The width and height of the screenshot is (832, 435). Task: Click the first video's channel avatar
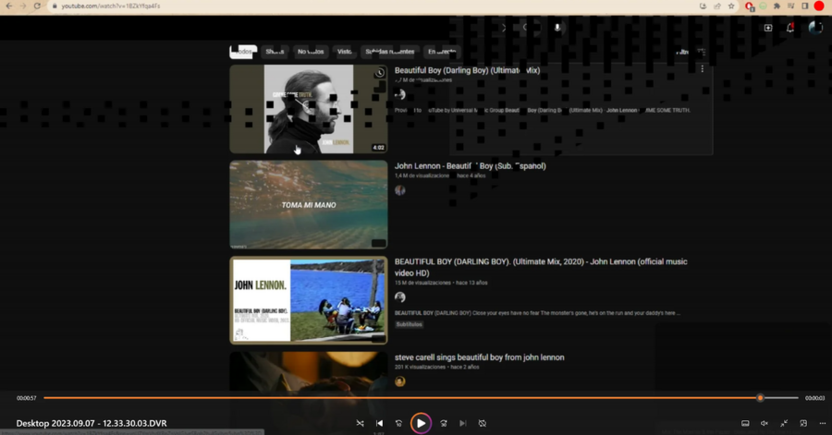[x=400, y=94]
